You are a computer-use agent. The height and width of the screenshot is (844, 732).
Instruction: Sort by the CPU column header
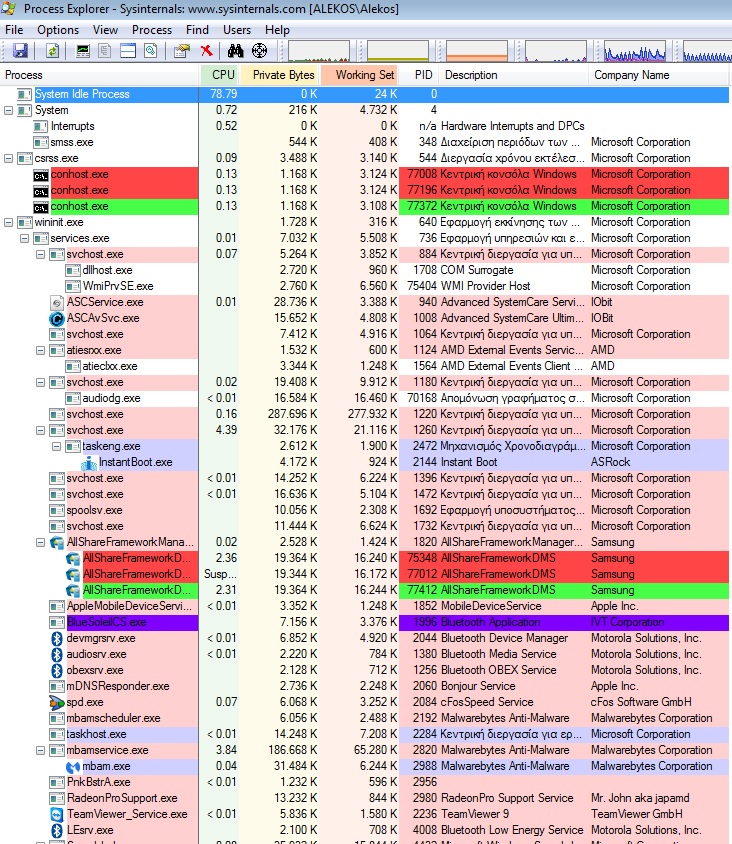coord(219,75)
